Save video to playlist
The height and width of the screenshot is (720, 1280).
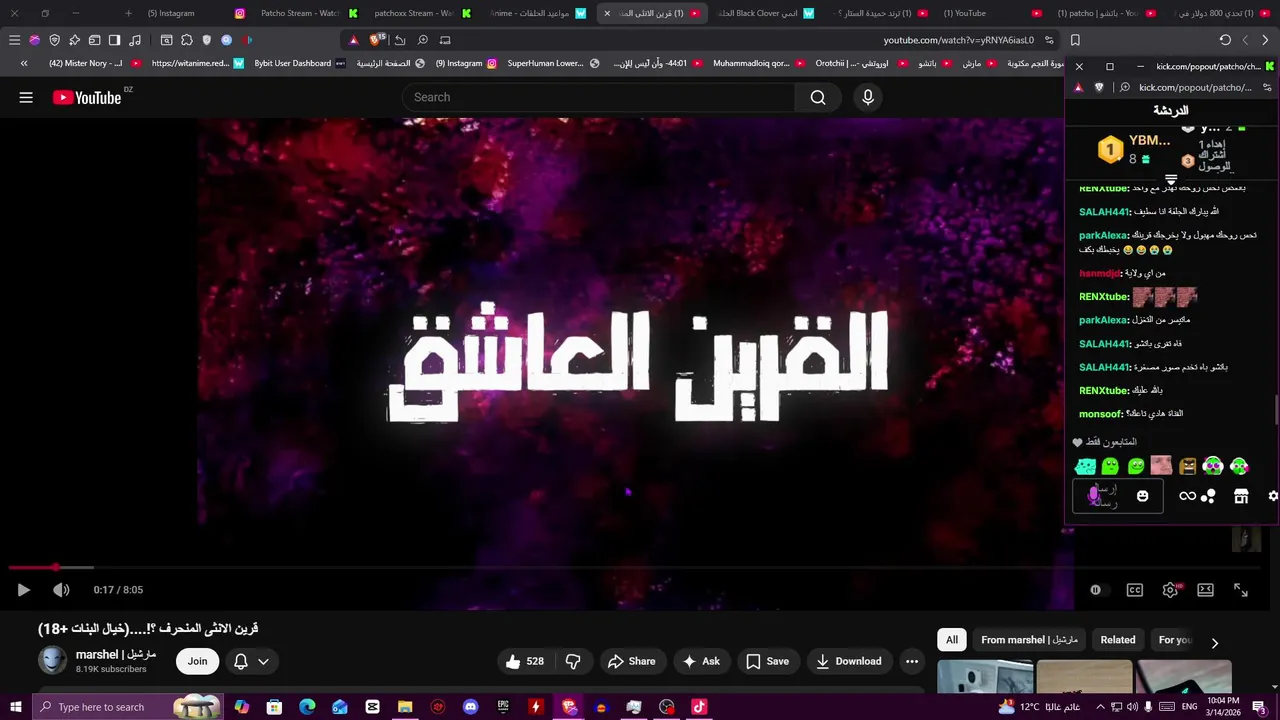767,661
